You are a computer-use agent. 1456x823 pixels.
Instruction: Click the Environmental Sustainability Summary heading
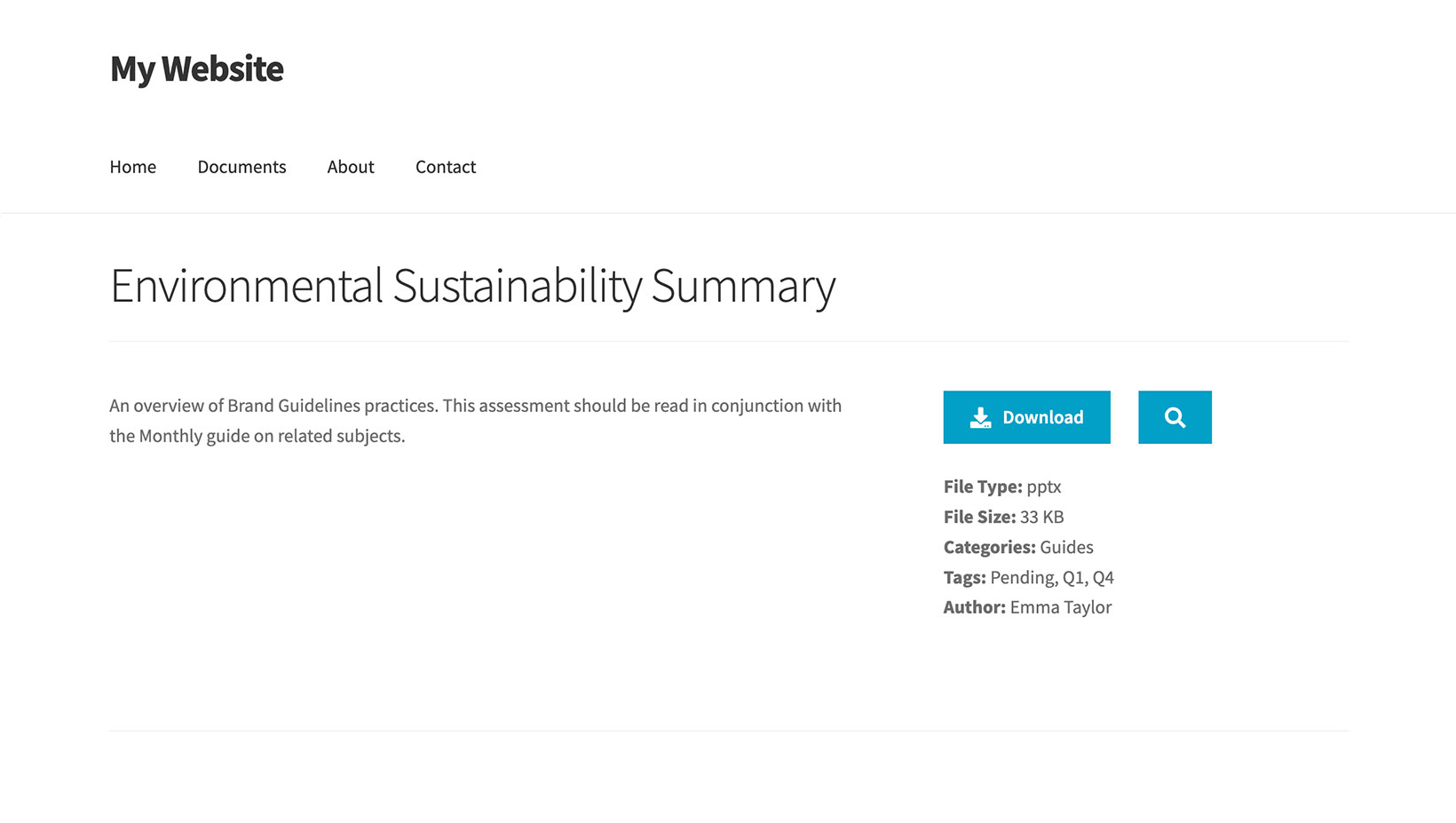tap(472, 286)
